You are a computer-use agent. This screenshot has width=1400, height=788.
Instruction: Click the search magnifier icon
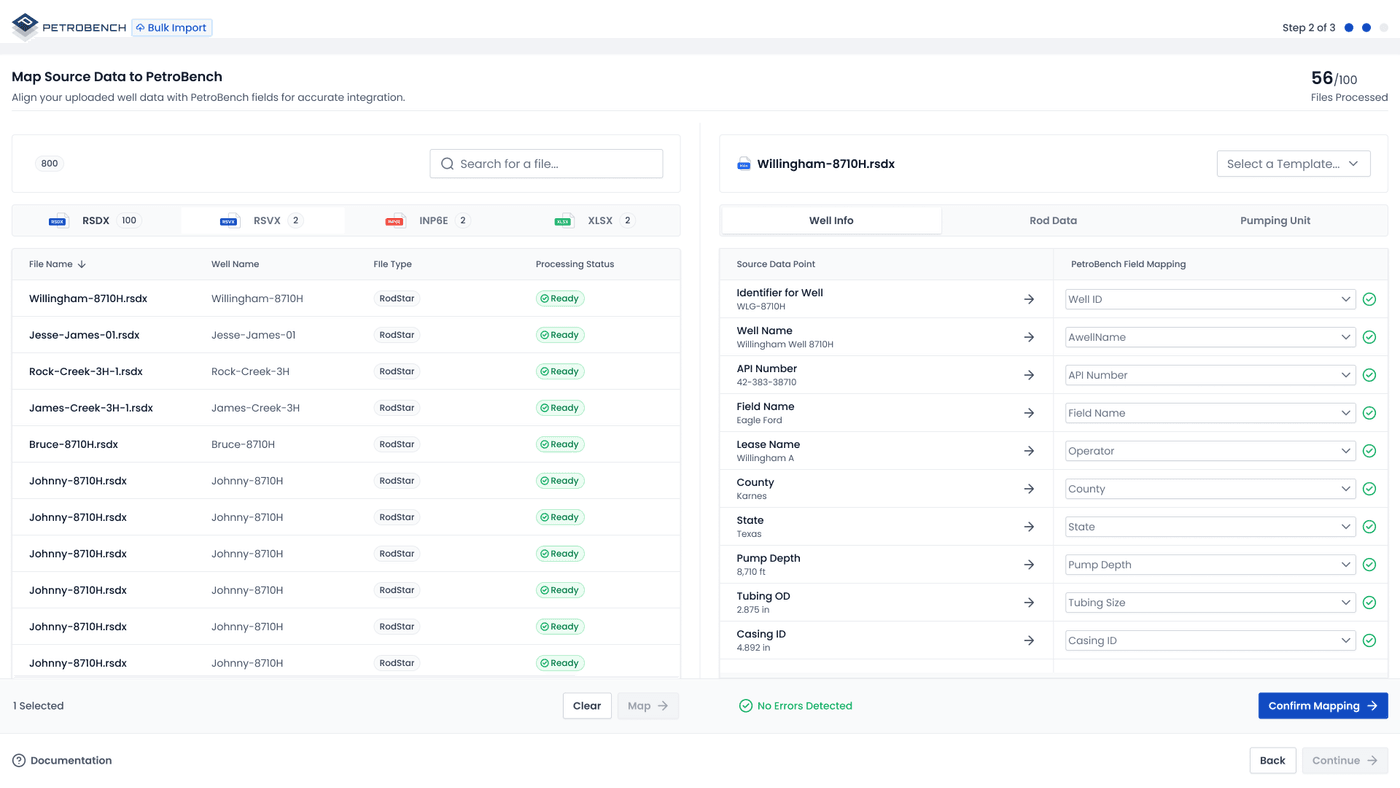click(x=446, y=163)
